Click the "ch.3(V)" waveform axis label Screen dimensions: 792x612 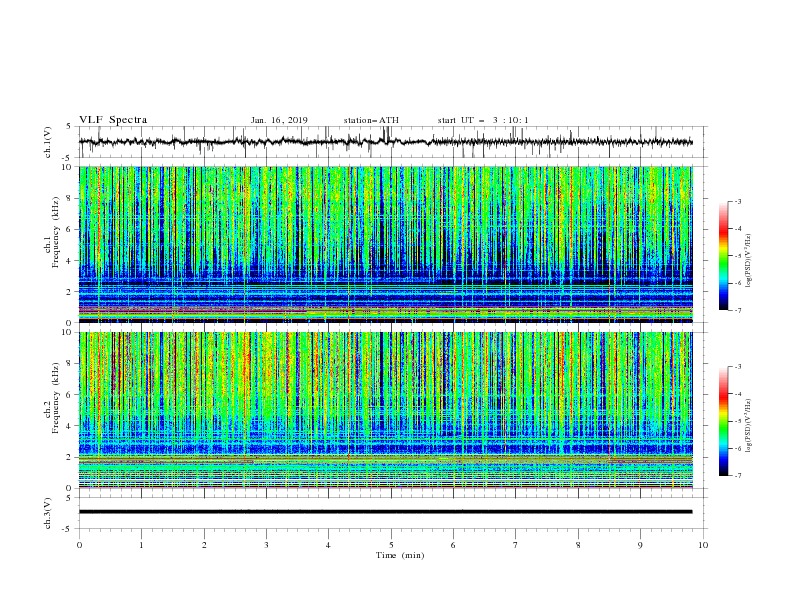[x=48, y=513]
